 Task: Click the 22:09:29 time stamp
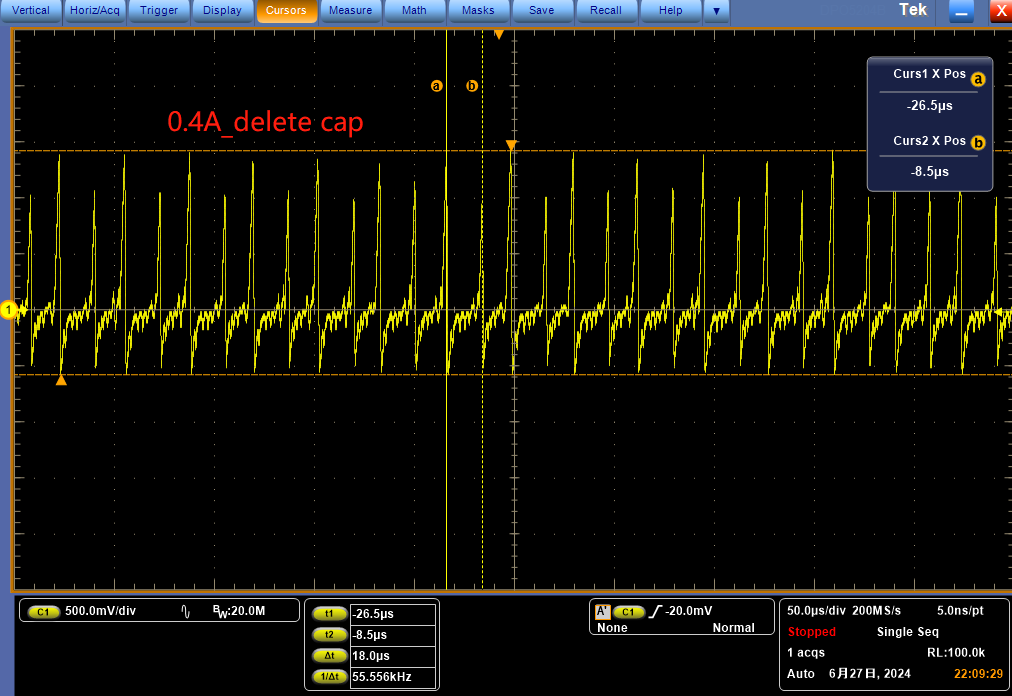978,673
